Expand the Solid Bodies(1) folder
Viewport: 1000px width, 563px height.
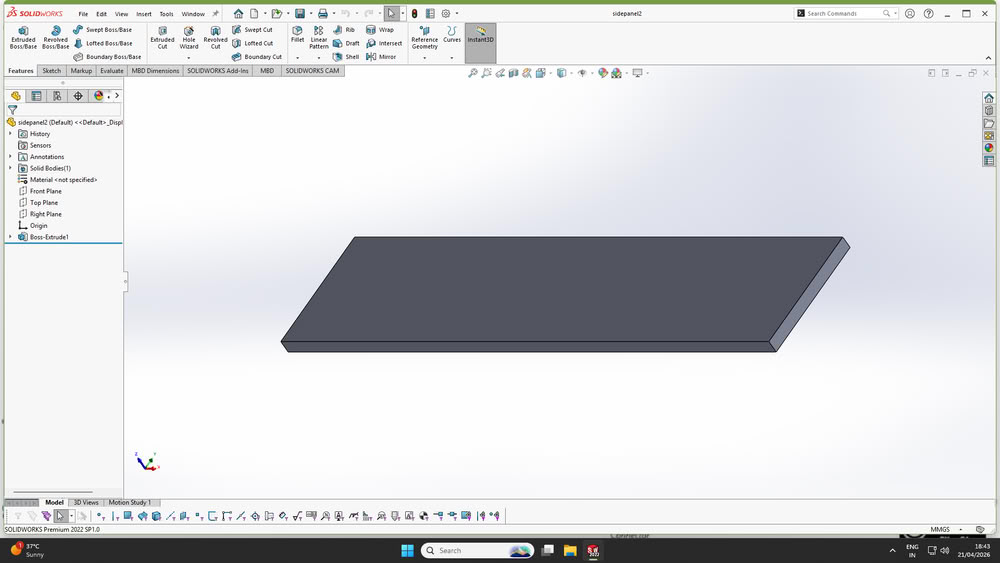(x=10, y=168)
